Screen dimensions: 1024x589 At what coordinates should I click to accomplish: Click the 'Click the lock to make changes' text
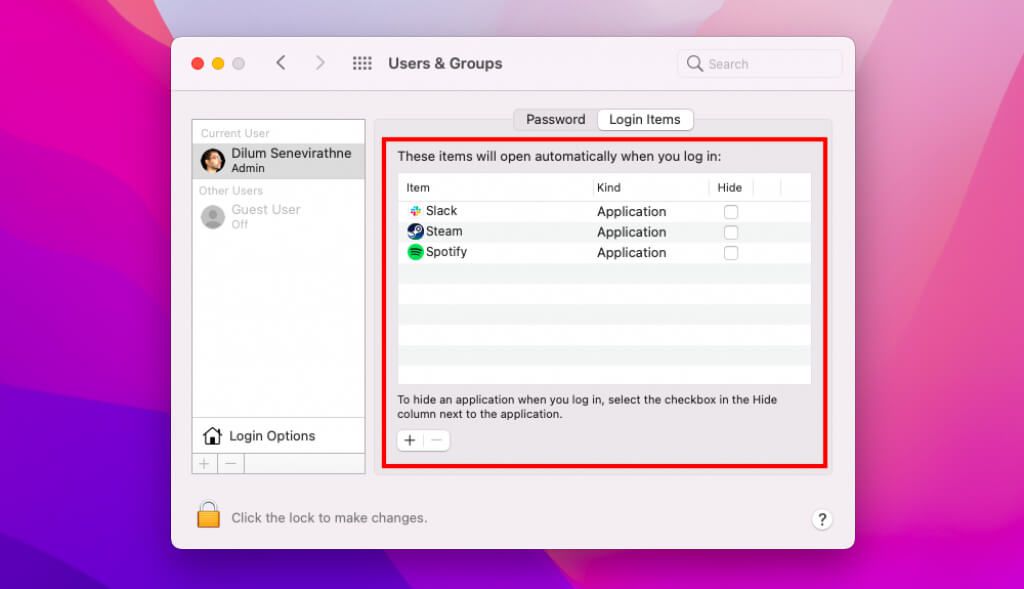329,518
